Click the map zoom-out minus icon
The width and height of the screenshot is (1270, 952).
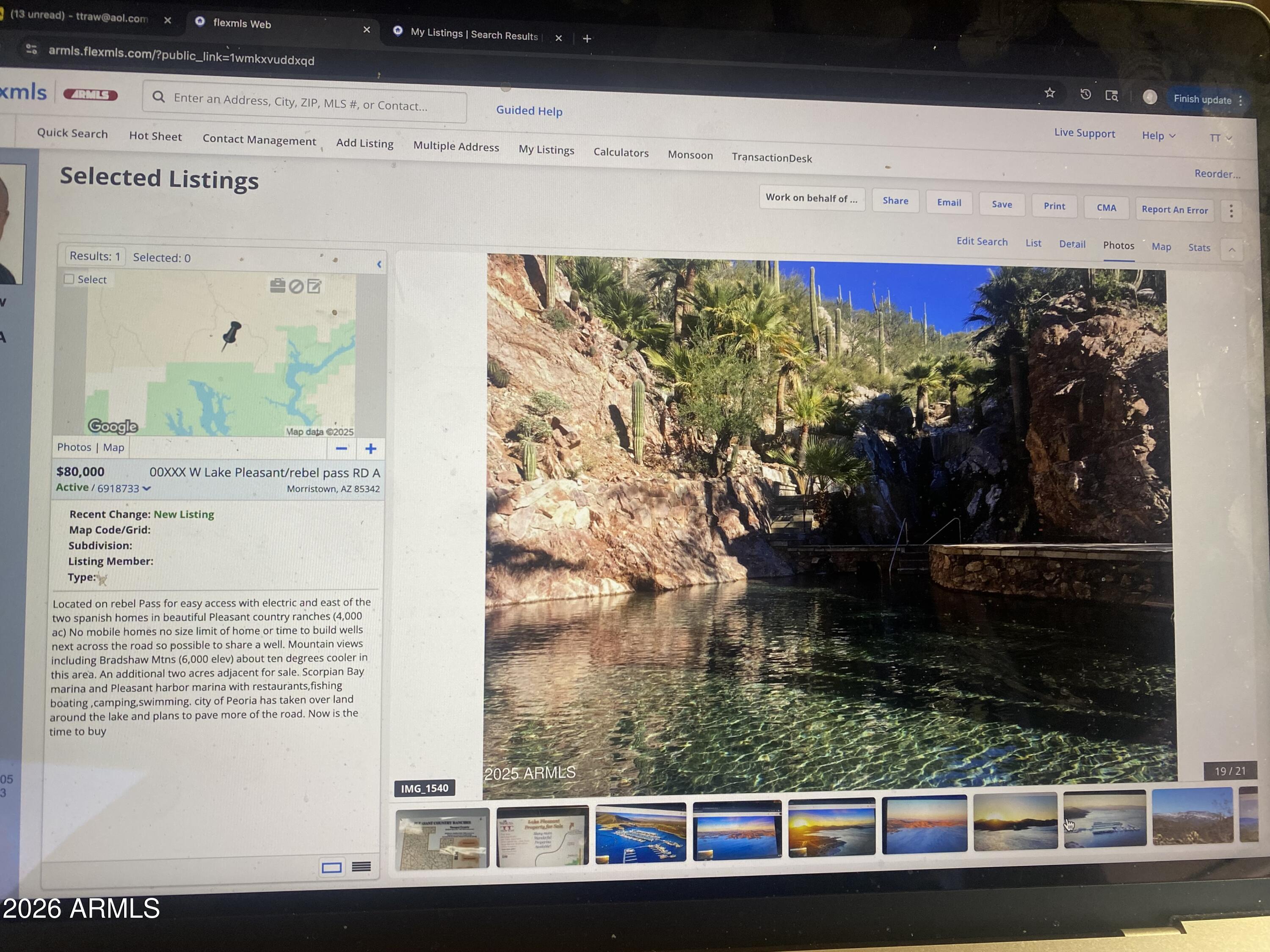(x=341, y=449)
